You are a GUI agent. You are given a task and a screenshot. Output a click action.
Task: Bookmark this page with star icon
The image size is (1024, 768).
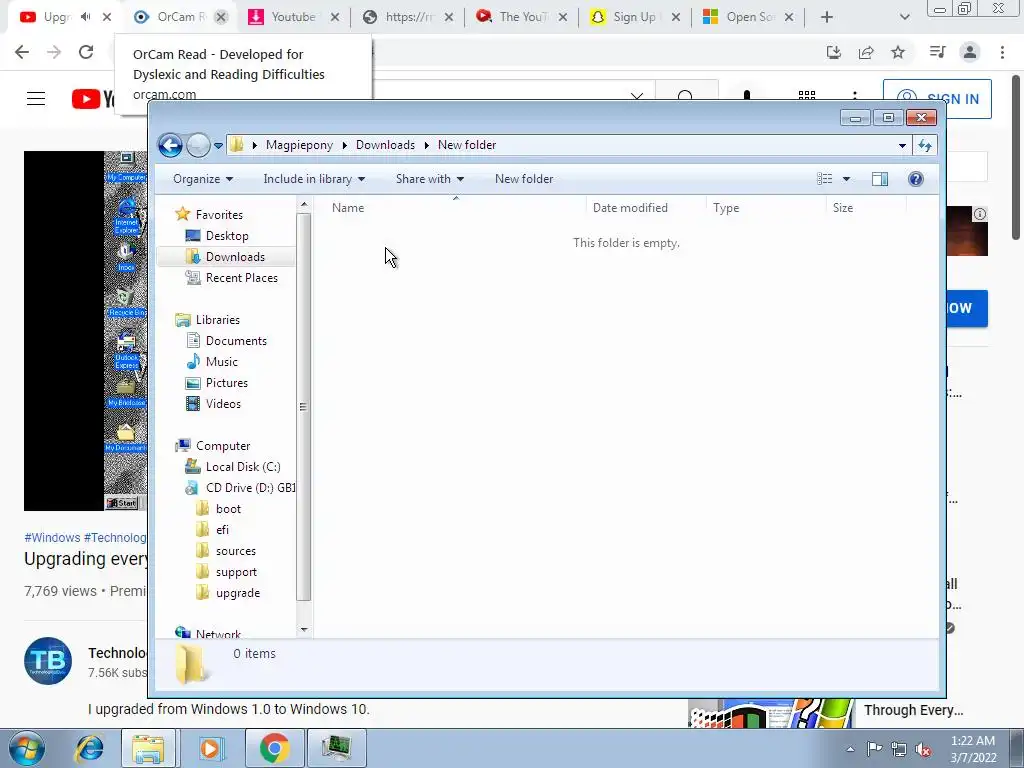[898, 52]
